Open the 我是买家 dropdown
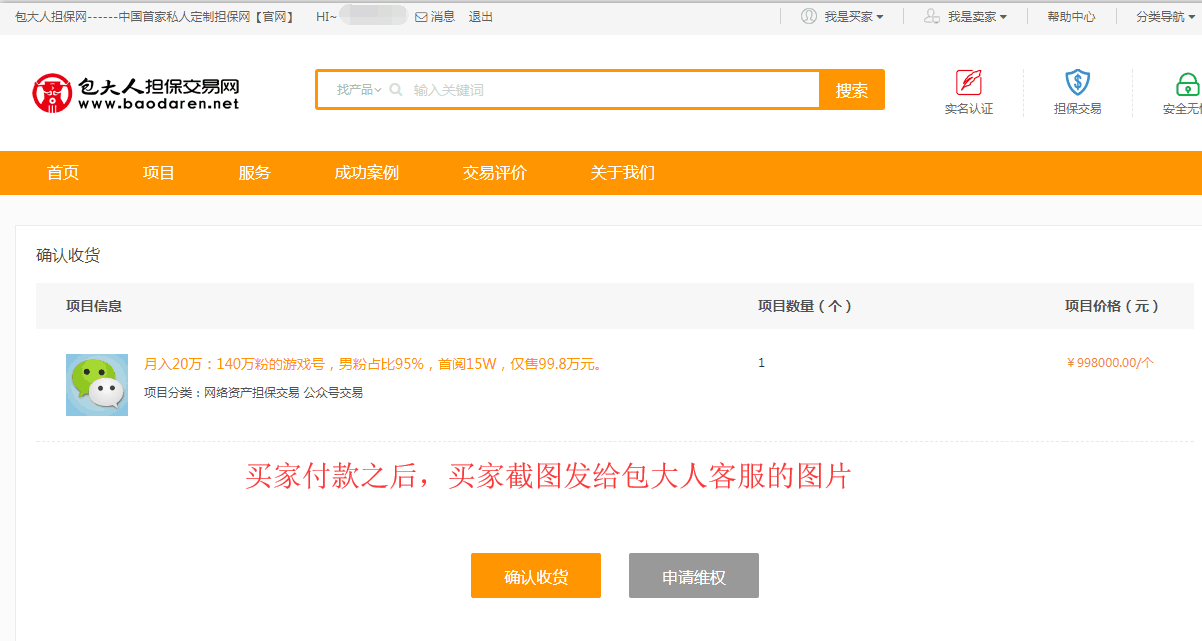 click(848, 16)
